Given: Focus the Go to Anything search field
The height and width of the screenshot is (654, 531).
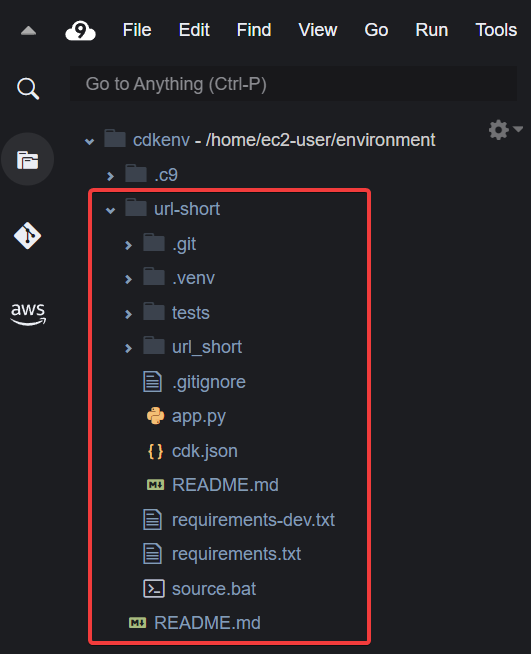Looking at the screenshot, I should tap(293, 84).
